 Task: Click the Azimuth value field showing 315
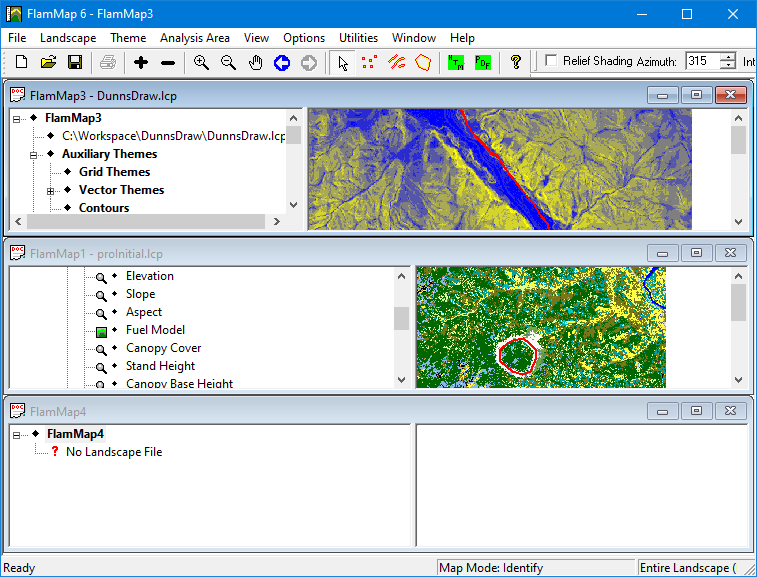702,61
